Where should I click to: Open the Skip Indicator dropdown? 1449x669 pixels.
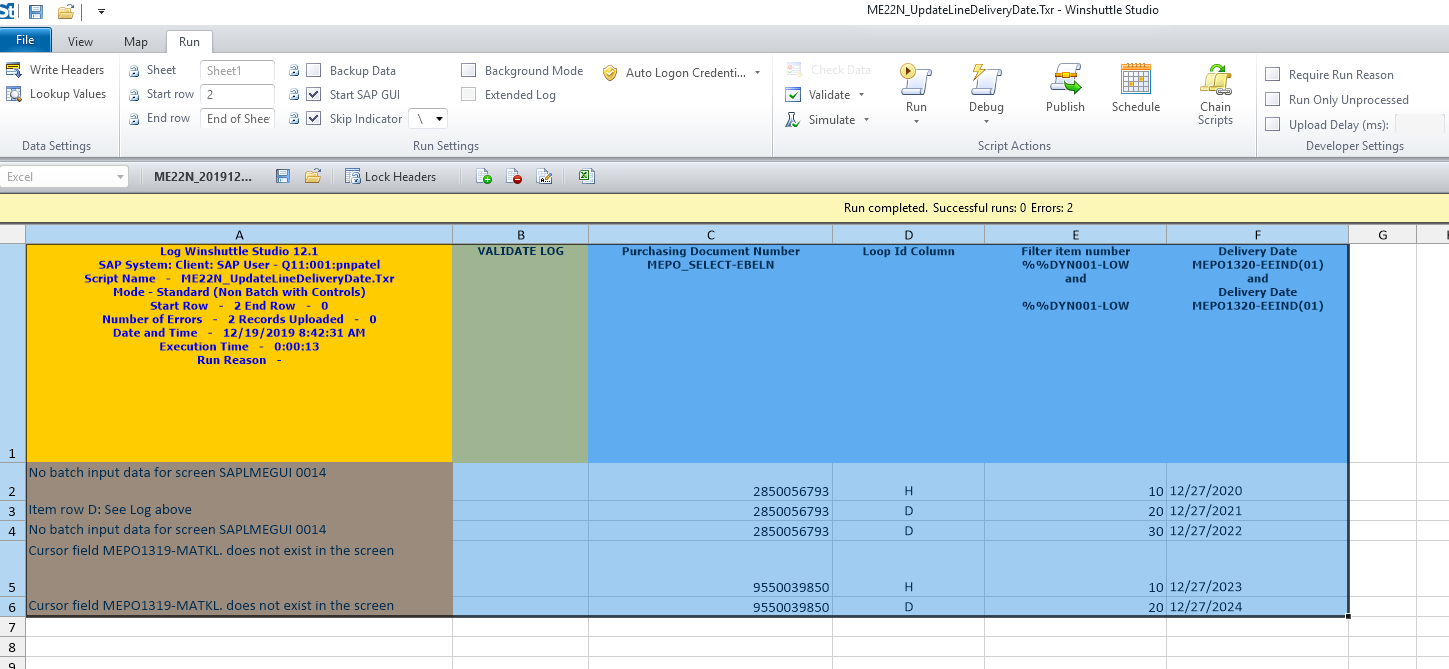pyautogui.click(x=441, y=119)
